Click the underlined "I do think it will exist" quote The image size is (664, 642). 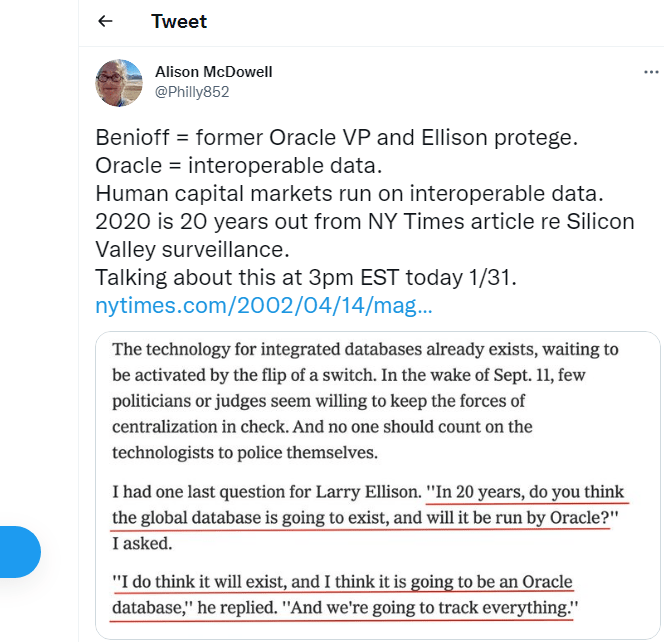(x=340, y=582)
